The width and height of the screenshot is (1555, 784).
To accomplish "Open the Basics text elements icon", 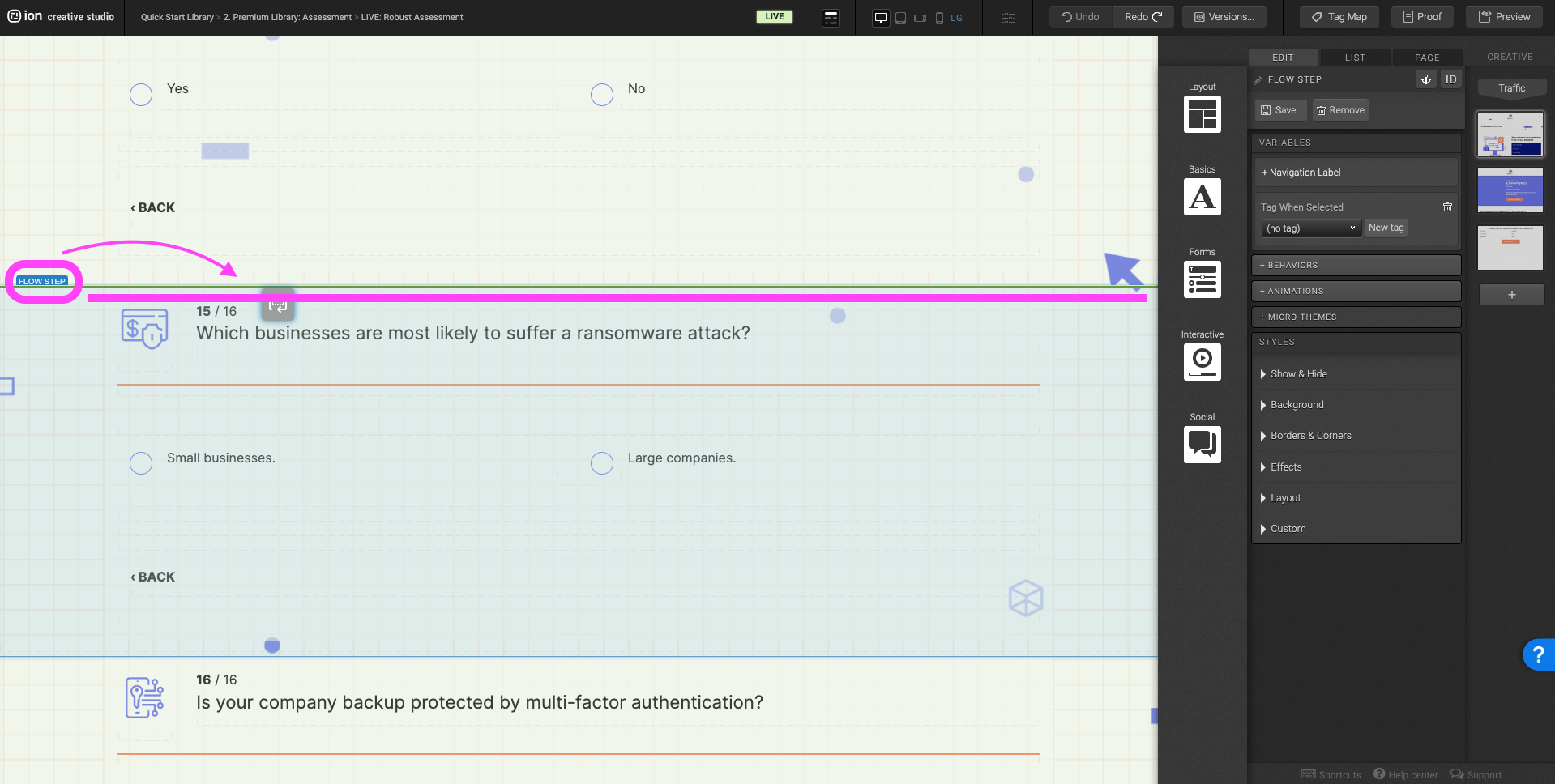I will [1202, 197].
